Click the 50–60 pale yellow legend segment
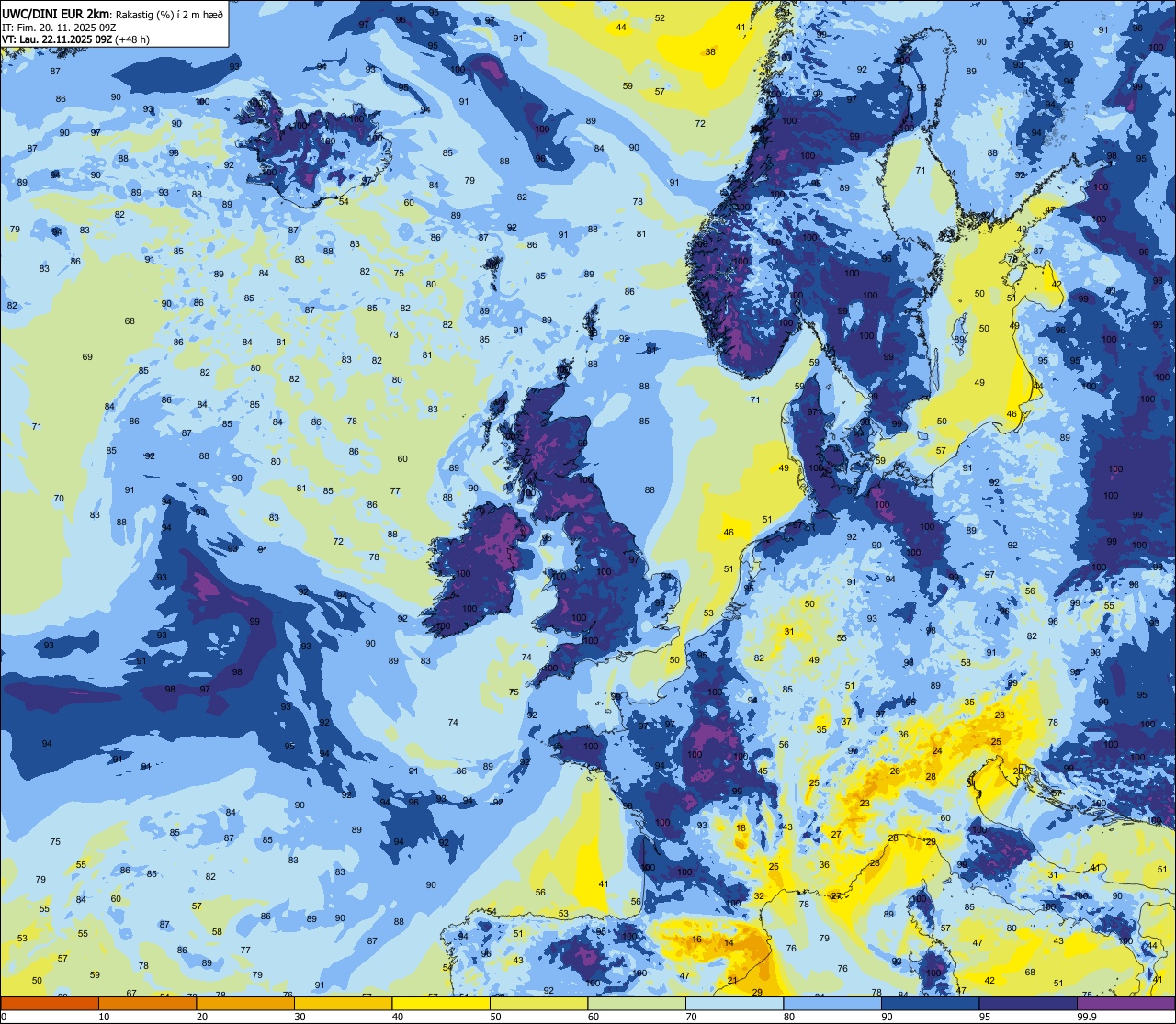1176x1024 pixels. tap(538, 1003)
